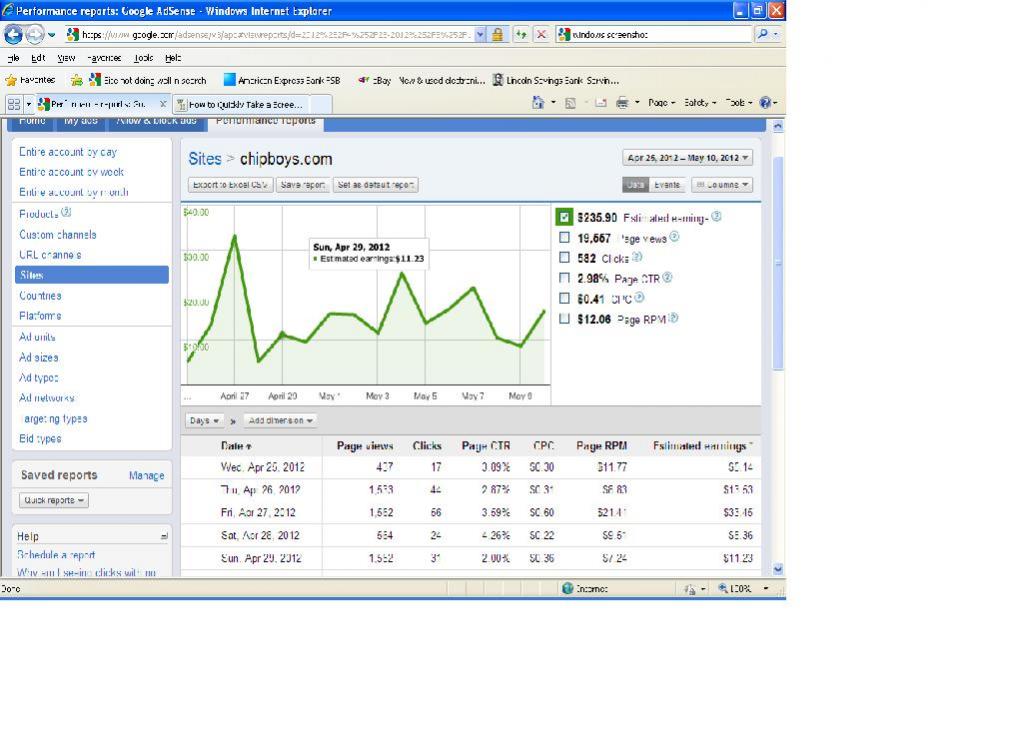Open the Quick Tabs grid icon

tap(14, 104)
